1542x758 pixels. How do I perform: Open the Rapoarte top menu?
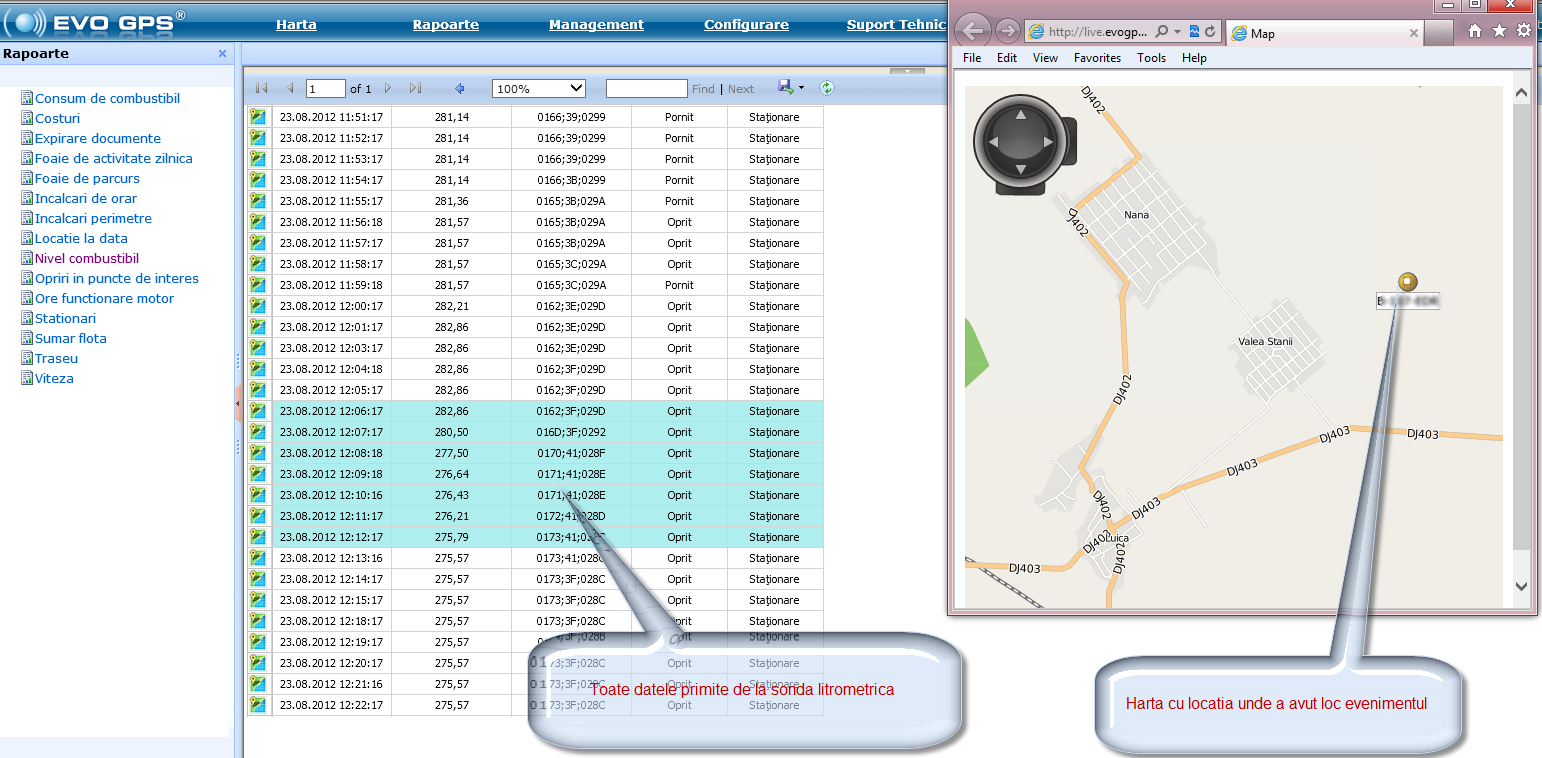445,25
